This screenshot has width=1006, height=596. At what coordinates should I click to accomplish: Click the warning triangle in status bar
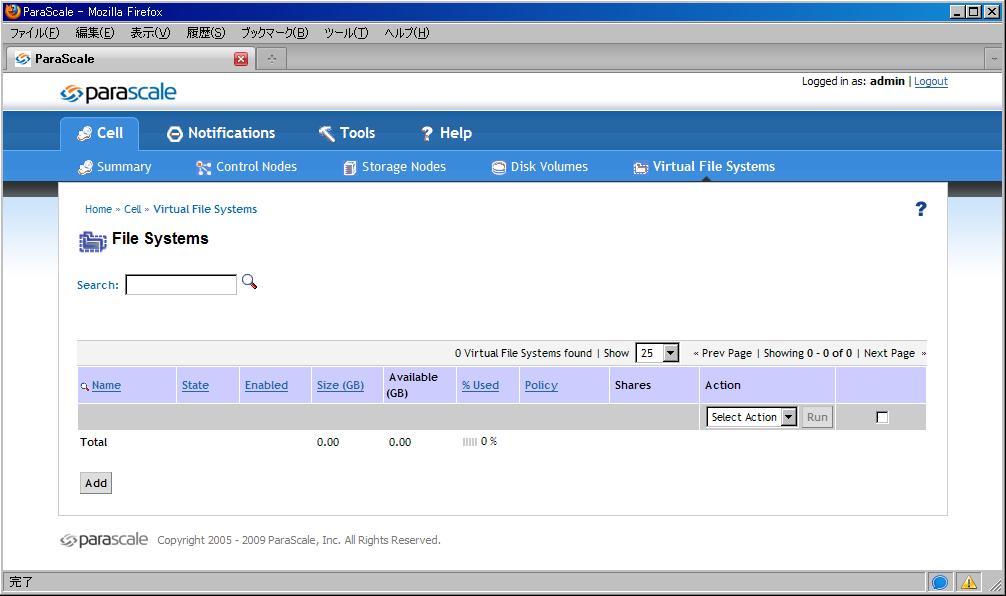(968, 582)
